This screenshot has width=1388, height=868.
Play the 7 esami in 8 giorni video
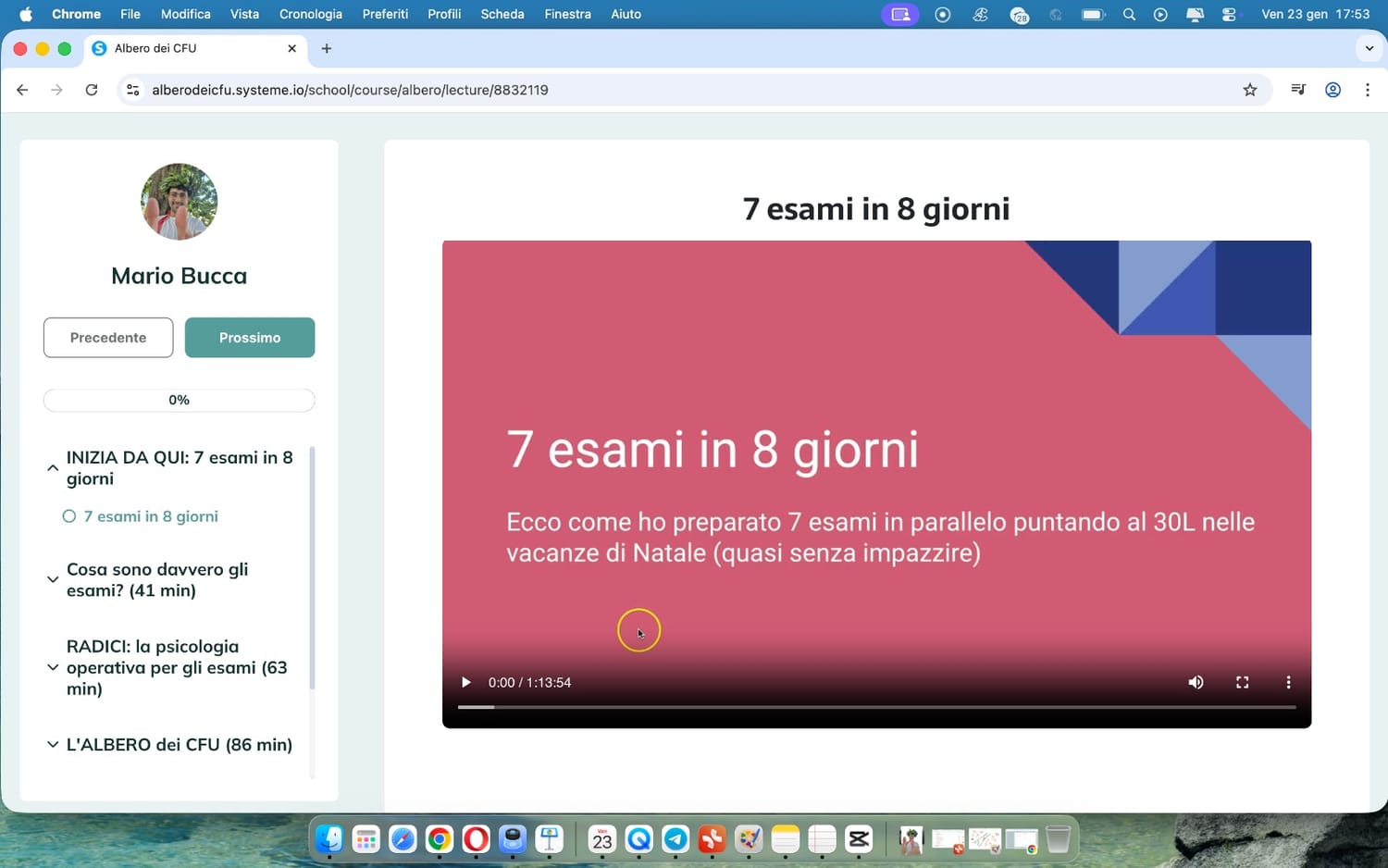click(x=465, y=682)
